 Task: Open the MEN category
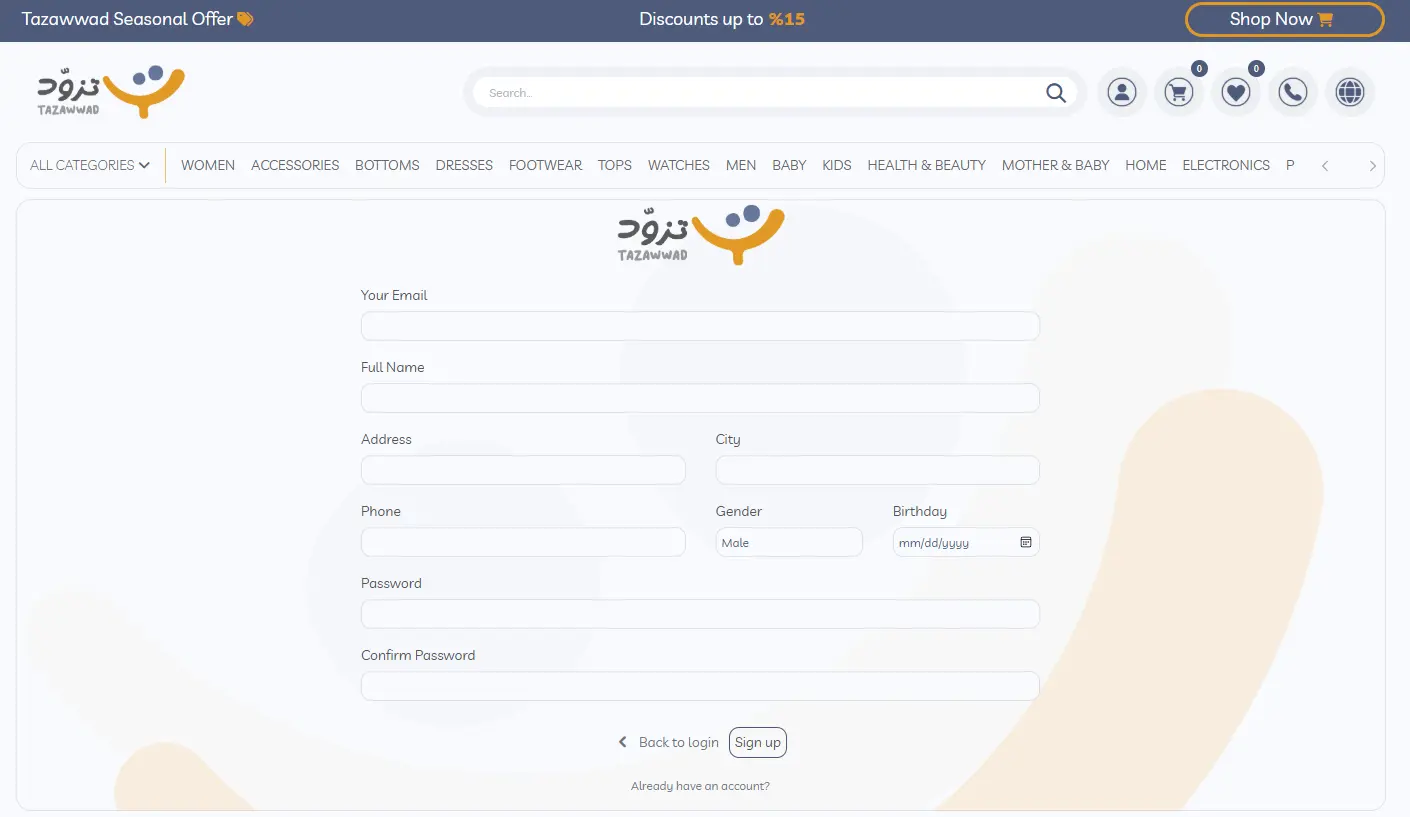[x=741, y=165]
